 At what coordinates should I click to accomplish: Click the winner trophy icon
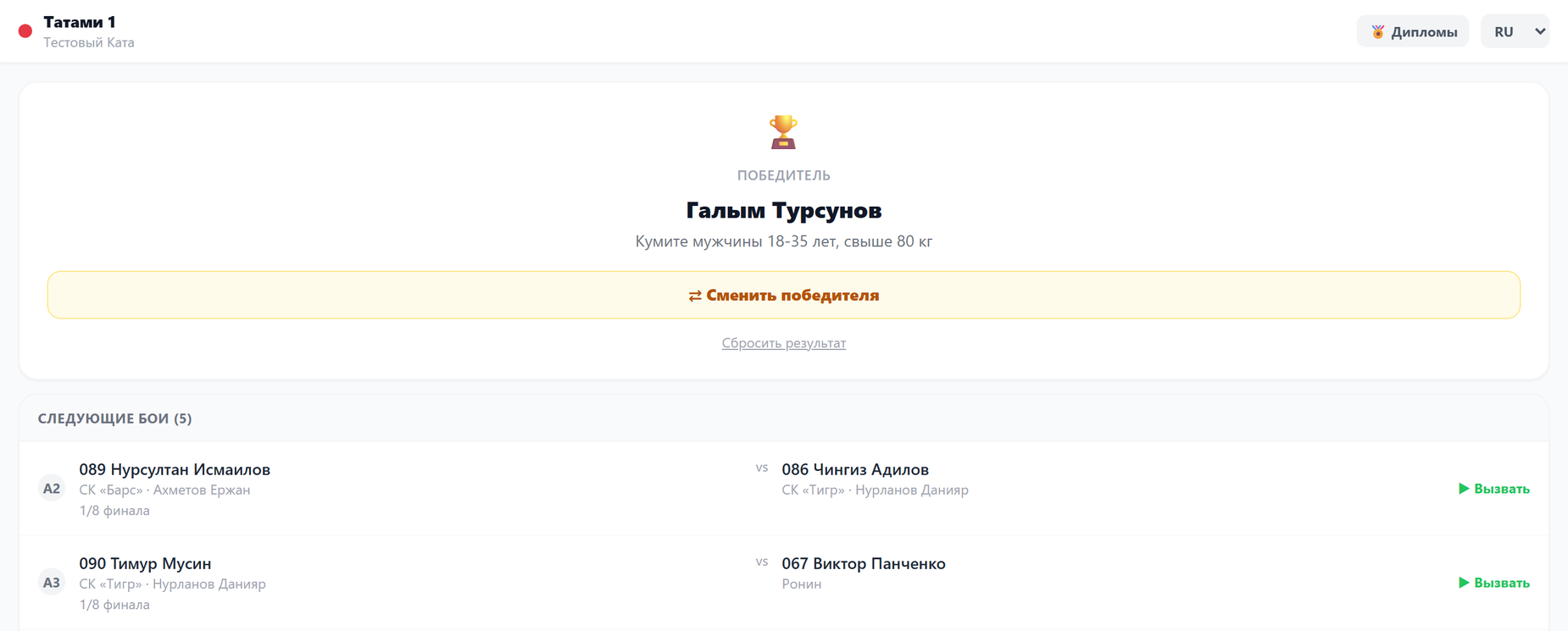pos(783,132)
